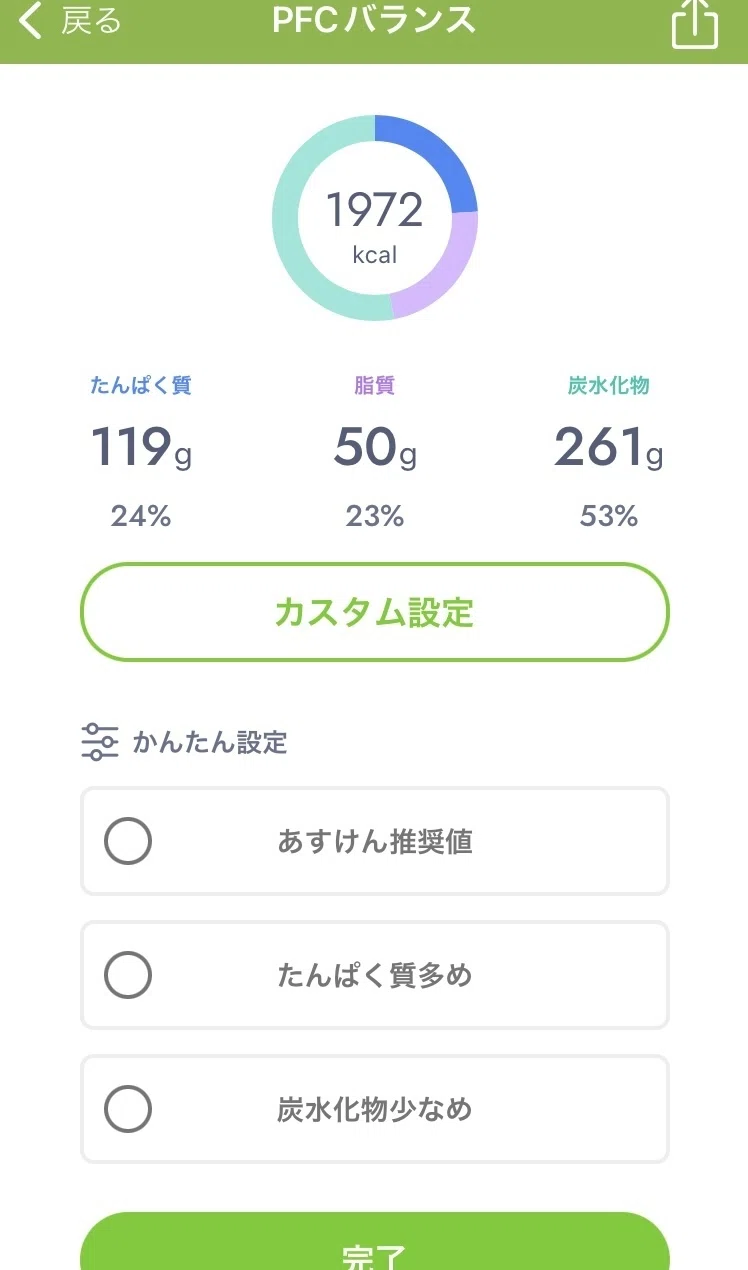Tap the green 完了 button
748x1270 pixels.
pyautogui.click(x=374, y=1243)
